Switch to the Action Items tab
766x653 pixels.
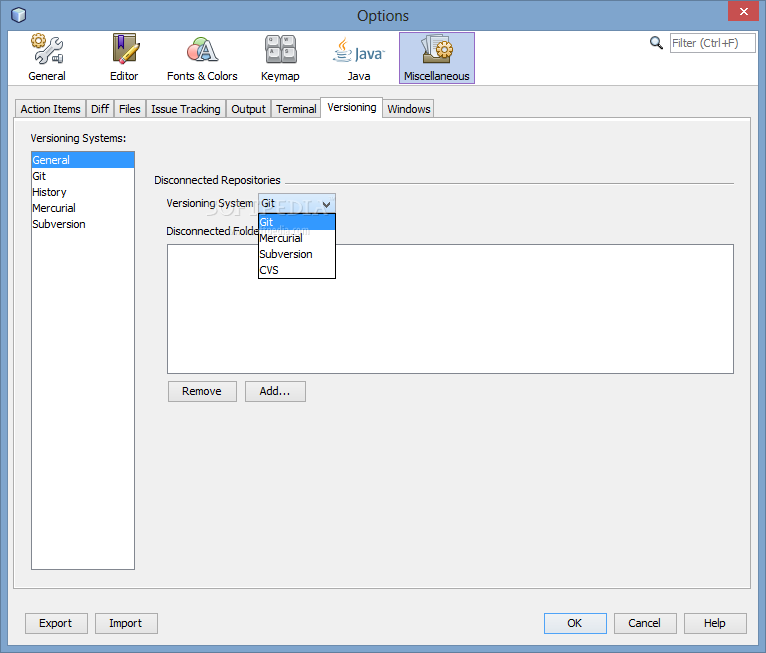coord(50,109)
